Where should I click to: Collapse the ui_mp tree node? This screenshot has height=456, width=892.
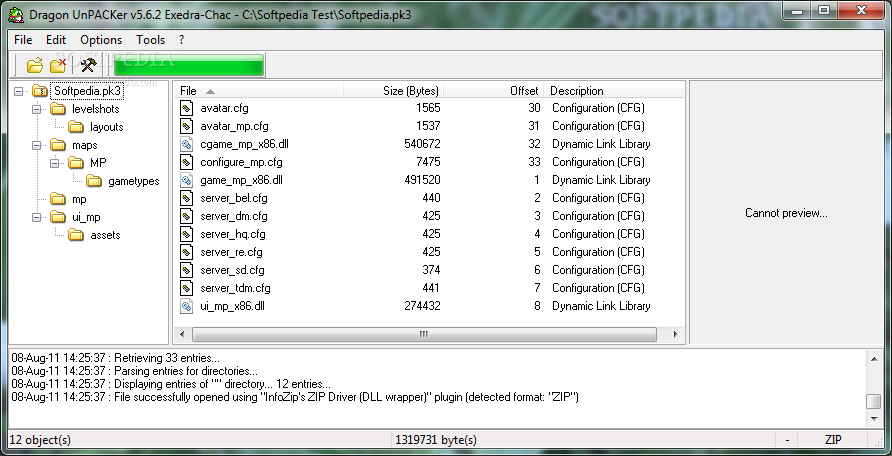(38, 217)
